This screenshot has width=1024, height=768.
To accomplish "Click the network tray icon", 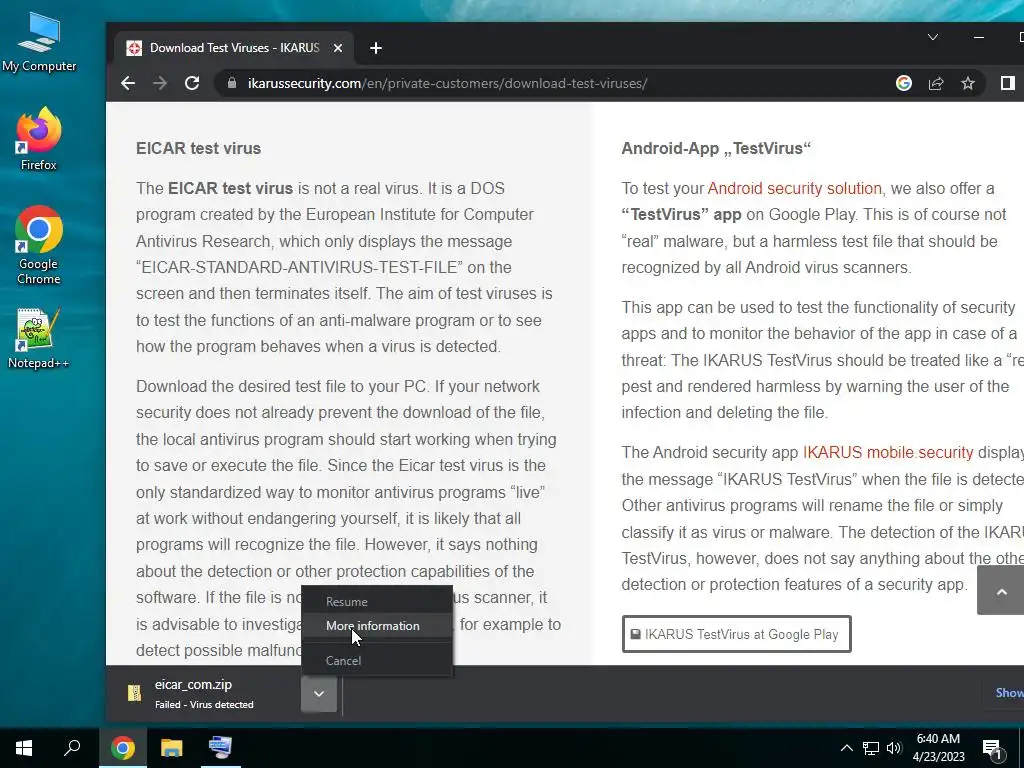I will point(871,748).
